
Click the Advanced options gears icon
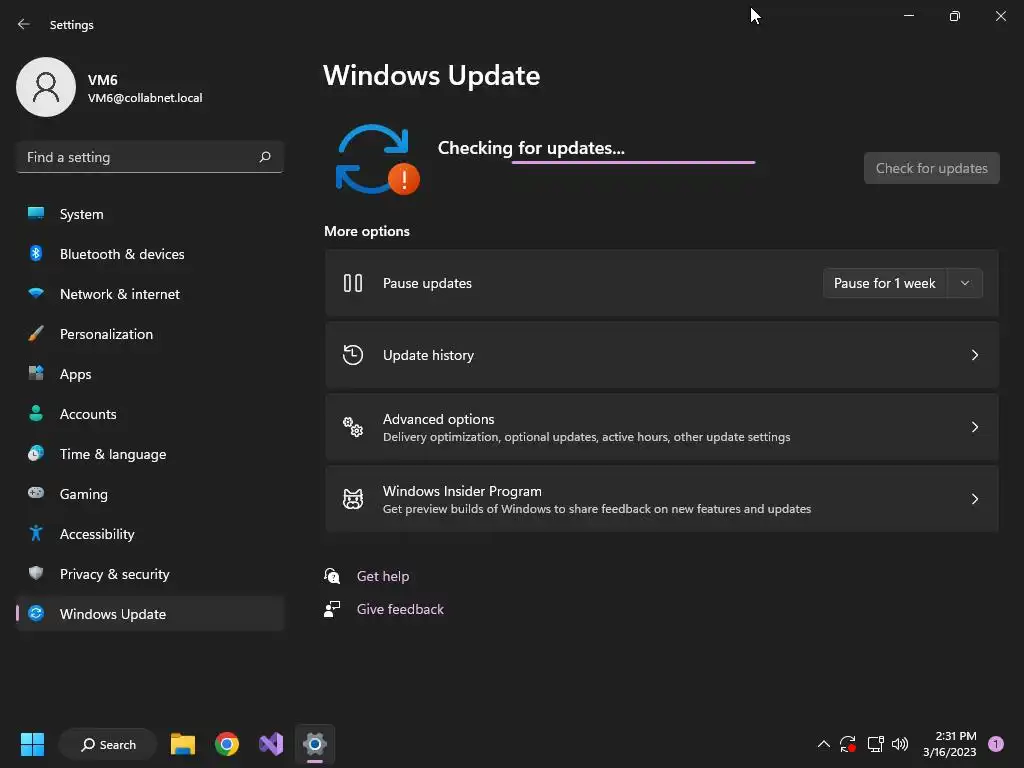353,427
